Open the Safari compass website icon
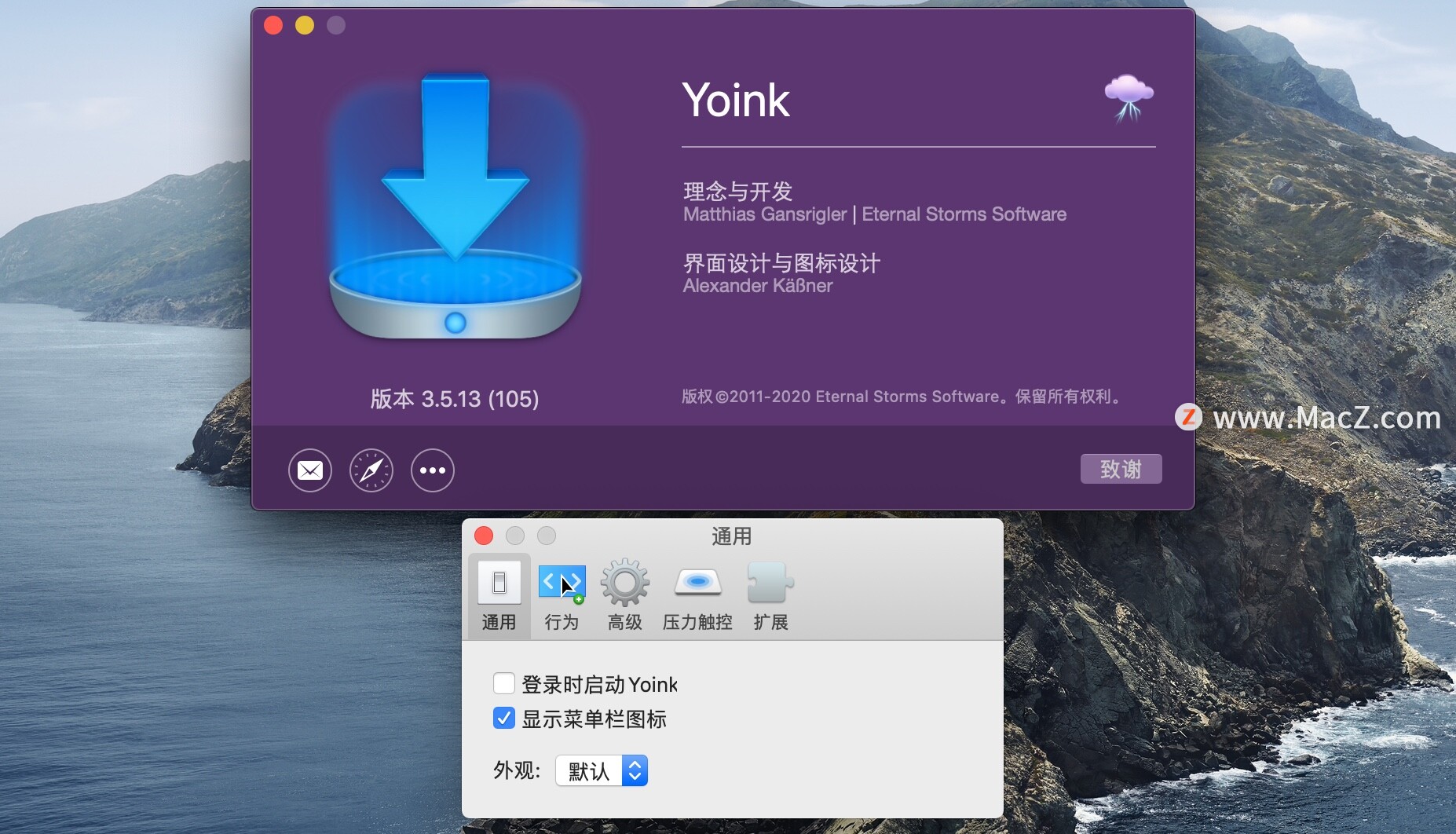 (x=371, y=470)
